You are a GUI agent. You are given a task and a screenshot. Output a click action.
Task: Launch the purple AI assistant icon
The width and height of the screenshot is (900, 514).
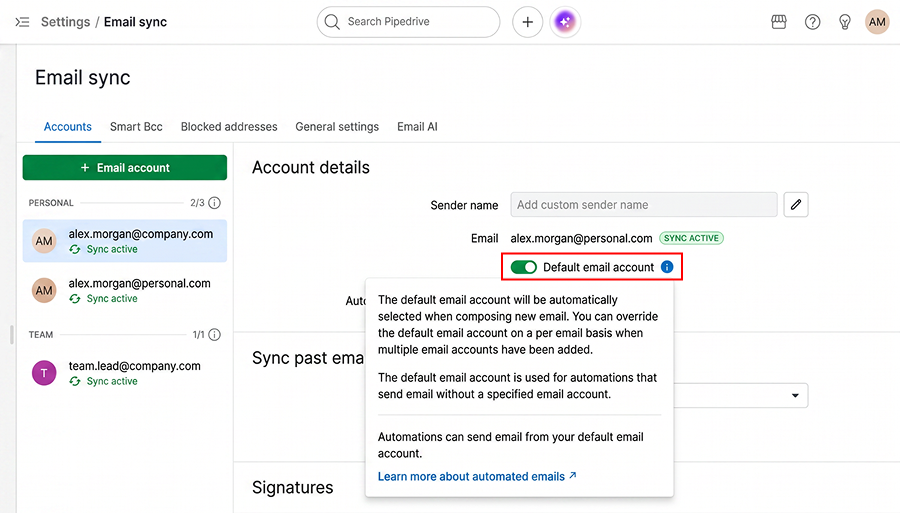565,22
